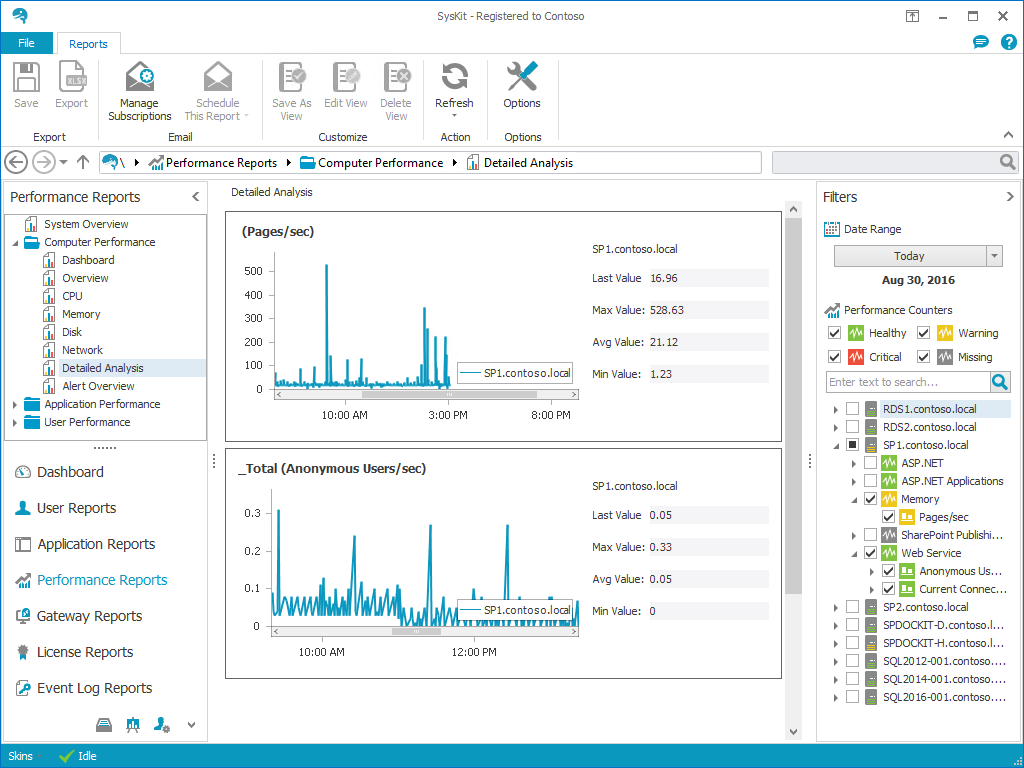Click the Manage Subscriptions envelope icon

click(x=139, y=78)
